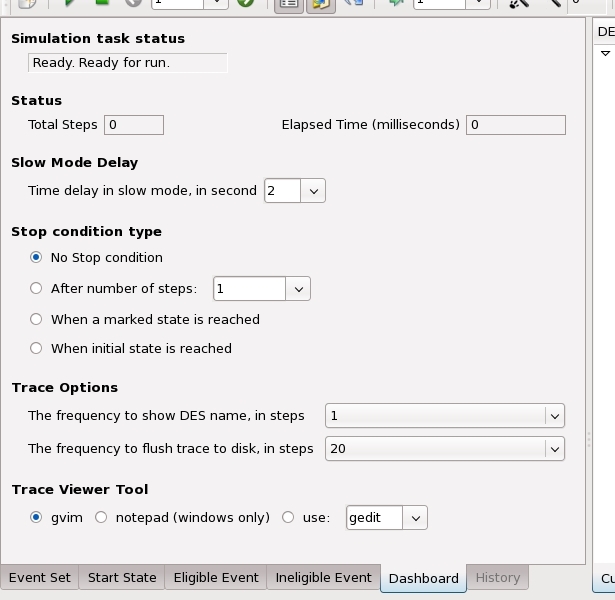Open the Start State tab

122,577
